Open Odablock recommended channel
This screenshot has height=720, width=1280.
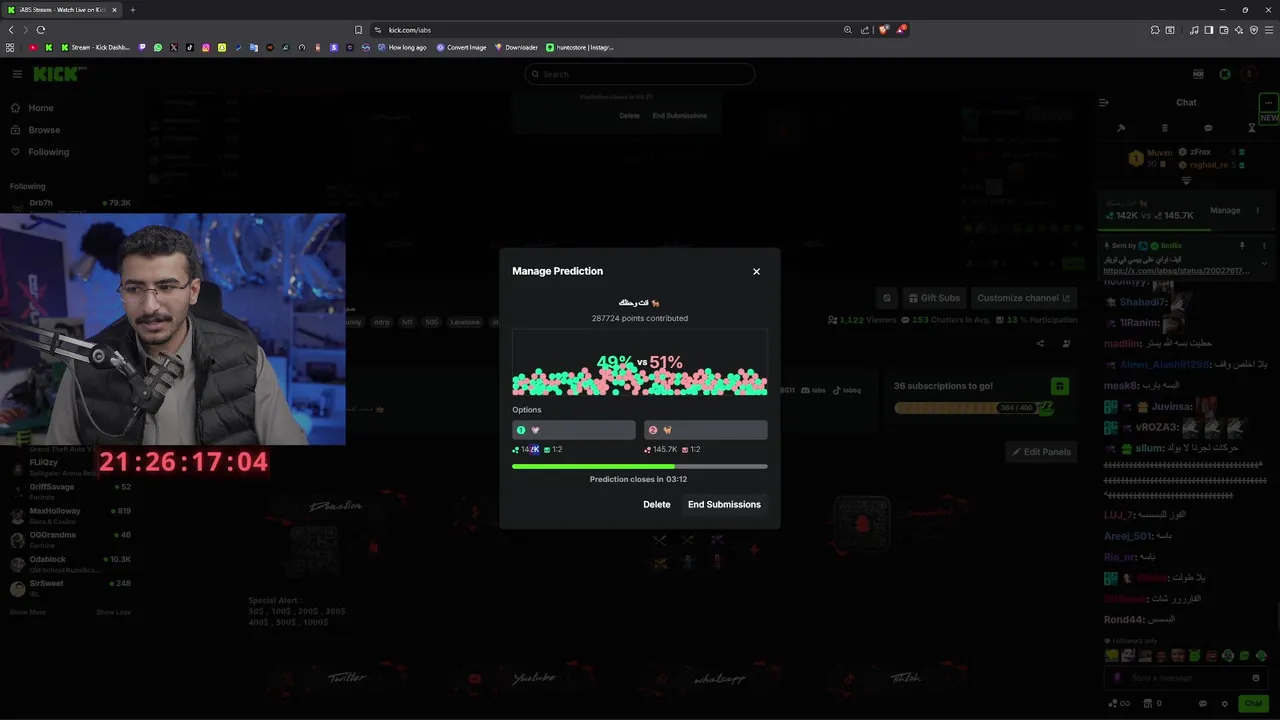(70, 563)
